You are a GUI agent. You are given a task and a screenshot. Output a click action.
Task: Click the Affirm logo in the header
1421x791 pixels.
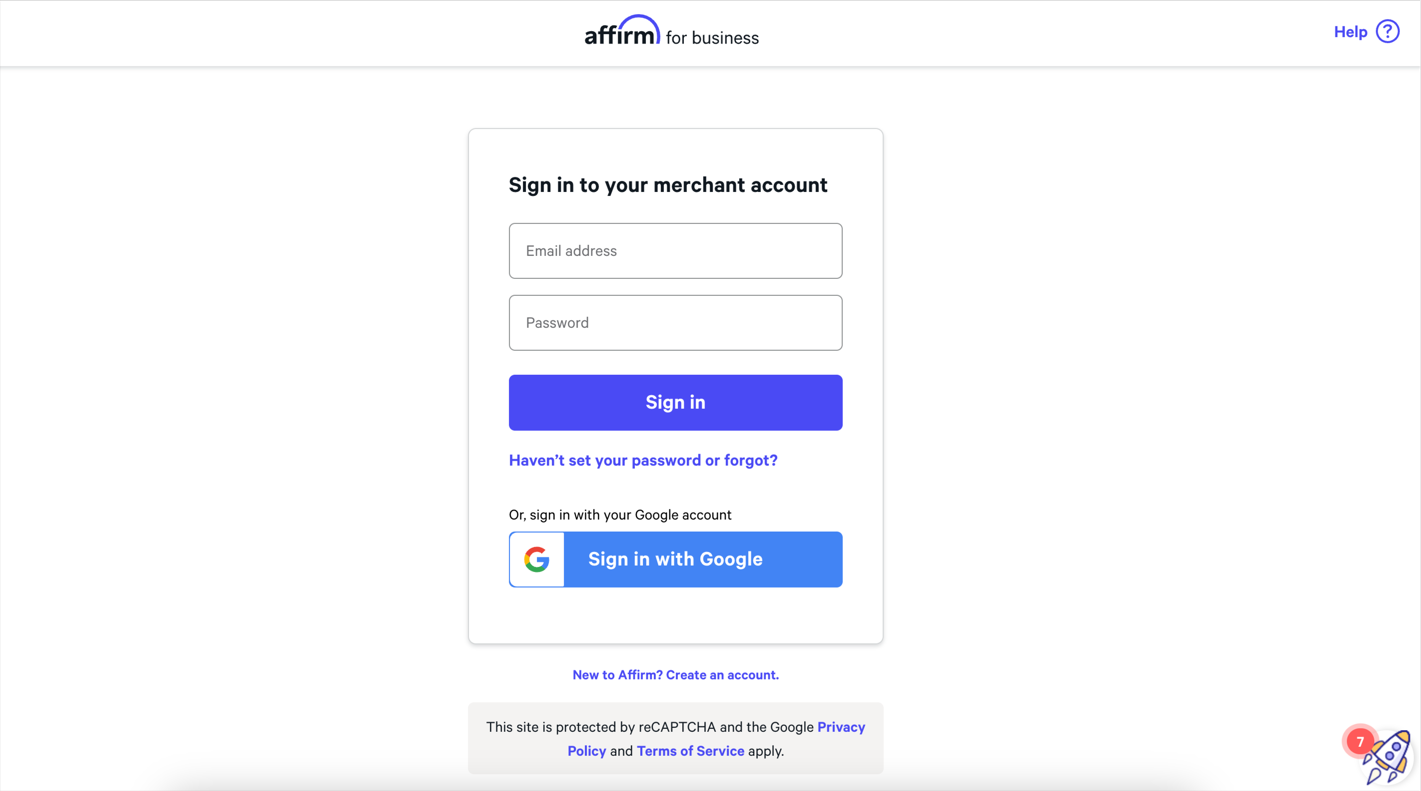click(622, 31)
